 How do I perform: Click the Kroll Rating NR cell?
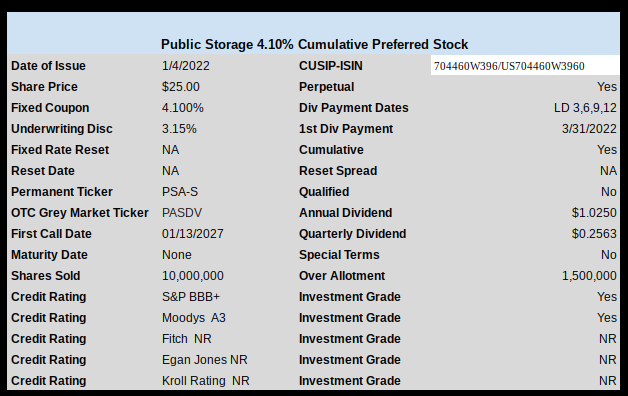(x=205, y=381)
